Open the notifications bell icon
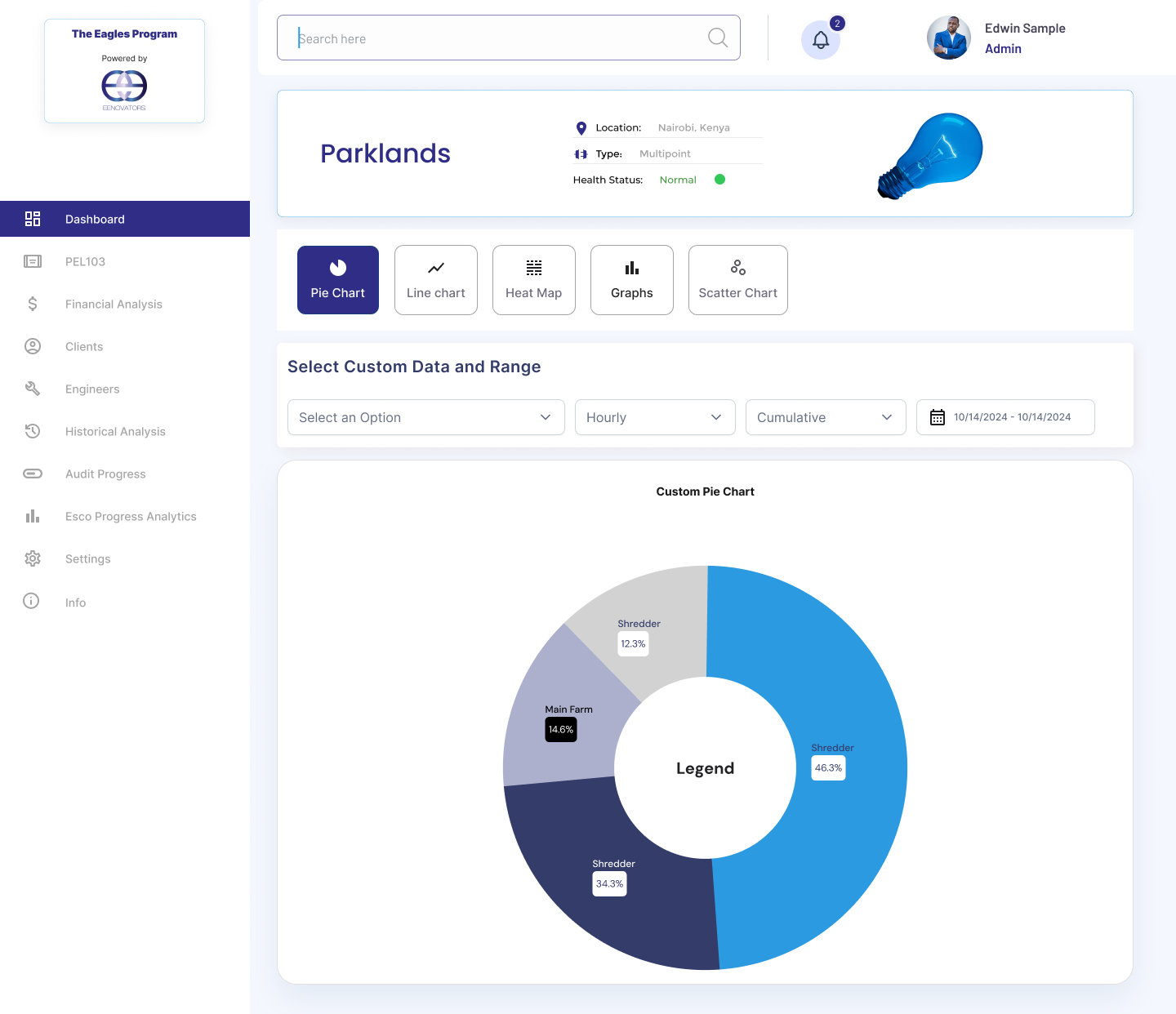This screenshot has height=1014, width=1176. [821, 40]
